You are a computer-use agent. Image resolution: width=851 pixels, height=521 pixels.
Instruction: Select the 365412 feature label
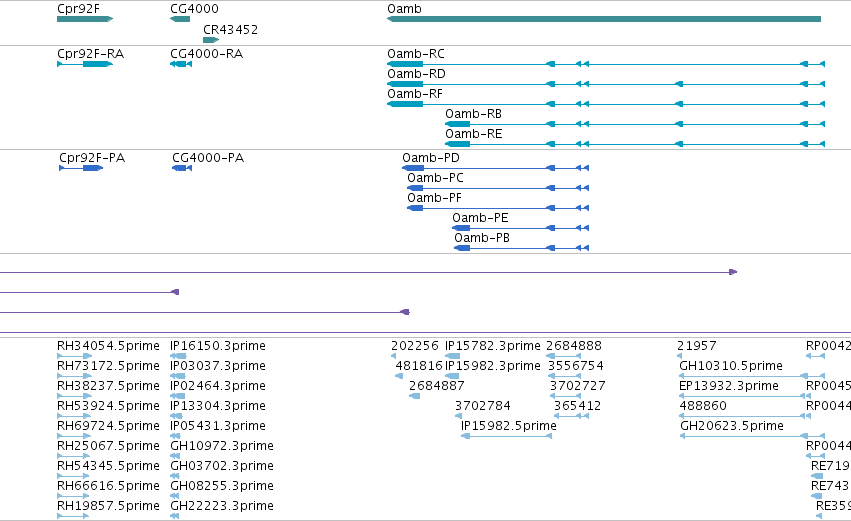(577, 406)
